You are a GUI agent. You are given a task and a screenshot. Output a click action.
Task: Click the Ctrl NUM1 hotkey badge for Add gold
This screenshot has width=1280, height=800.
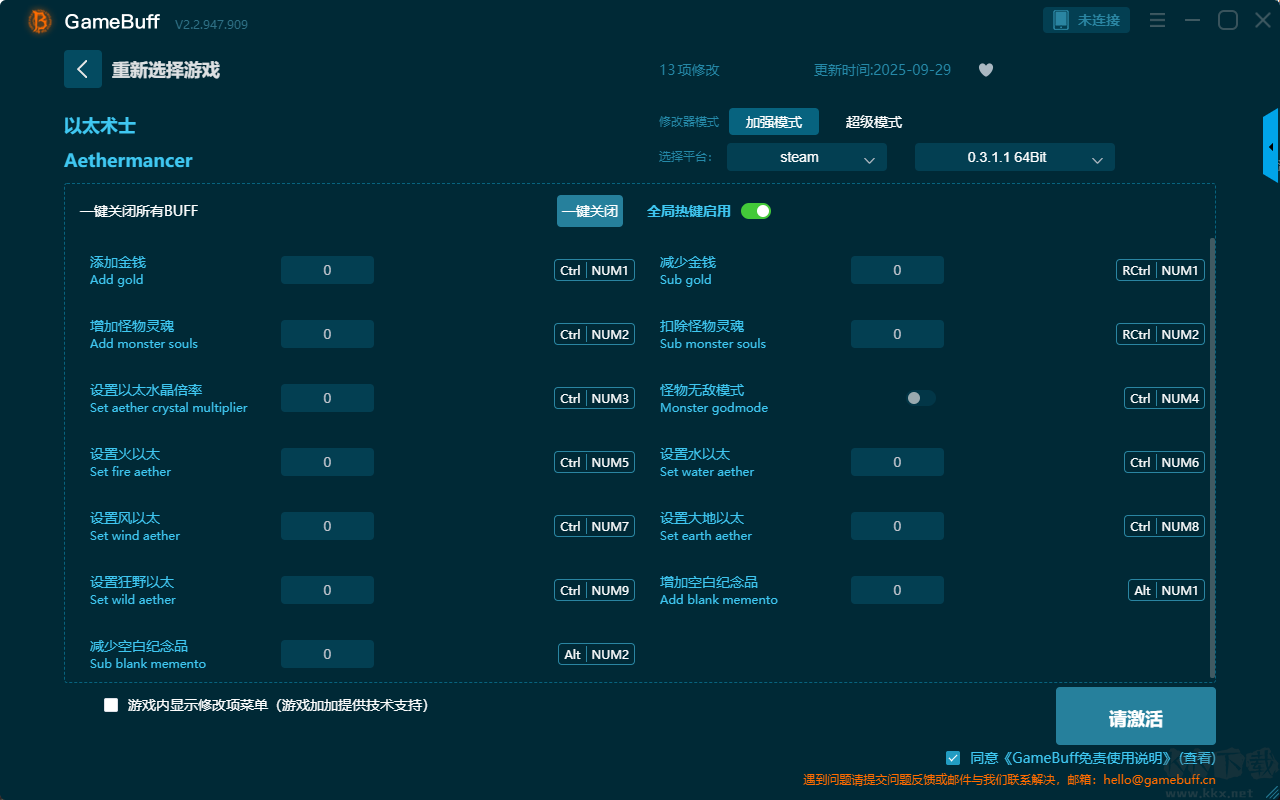[x=594, y=269]
